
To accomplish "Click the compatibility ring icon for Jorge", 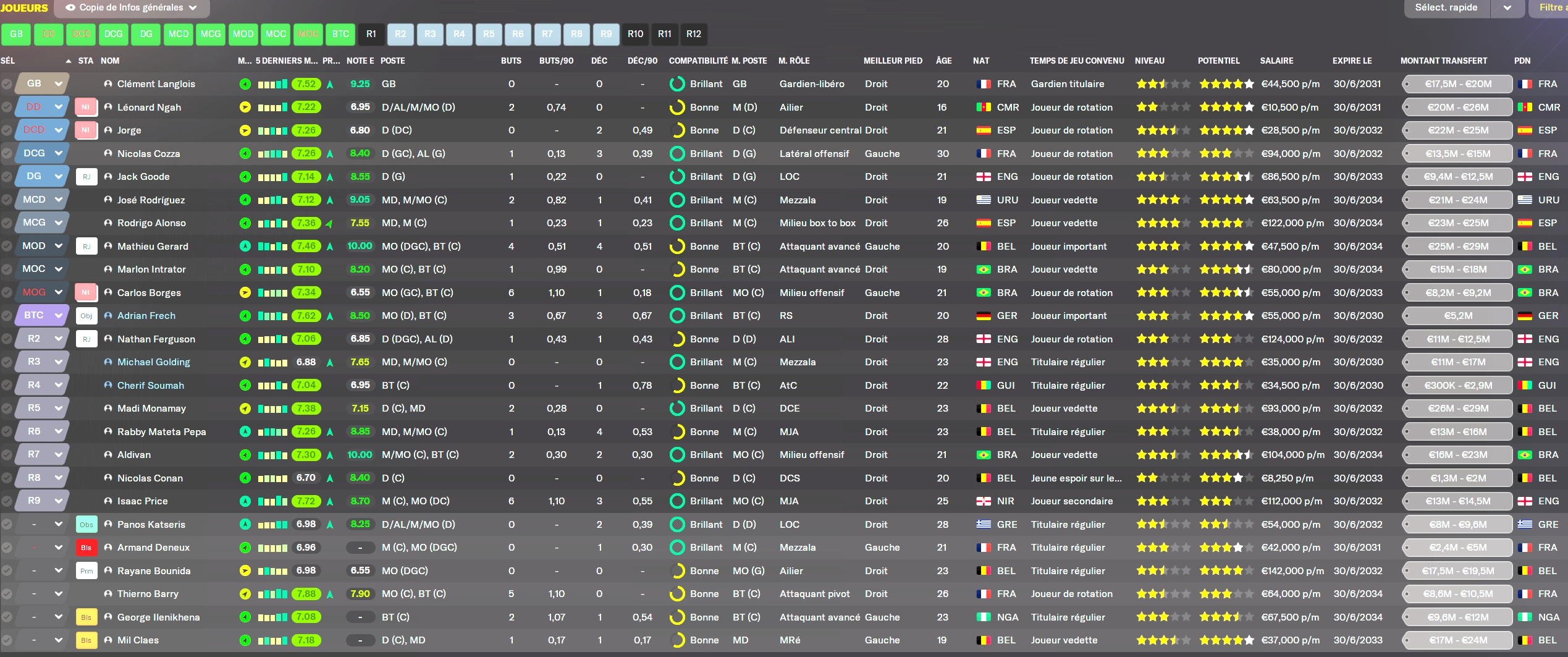I will 678,130.
